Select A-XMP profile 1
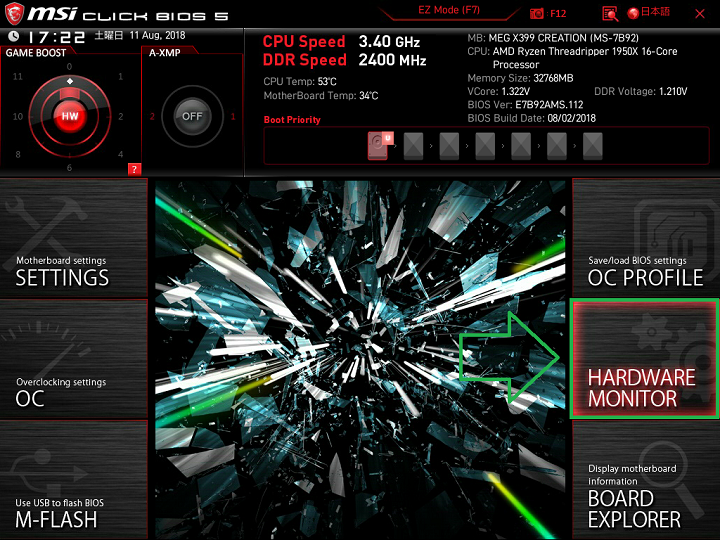 click(233, 116)
